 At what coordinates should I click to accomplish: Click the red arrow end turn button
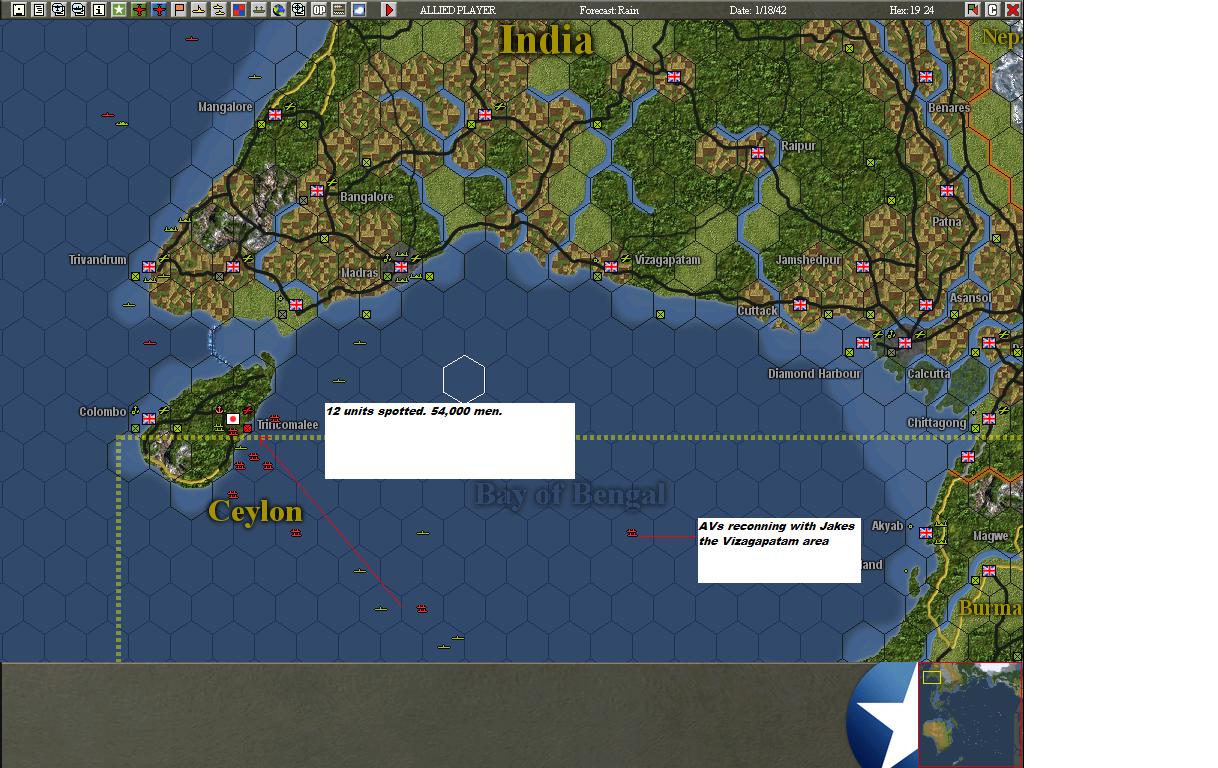click(x=389, y=10)
